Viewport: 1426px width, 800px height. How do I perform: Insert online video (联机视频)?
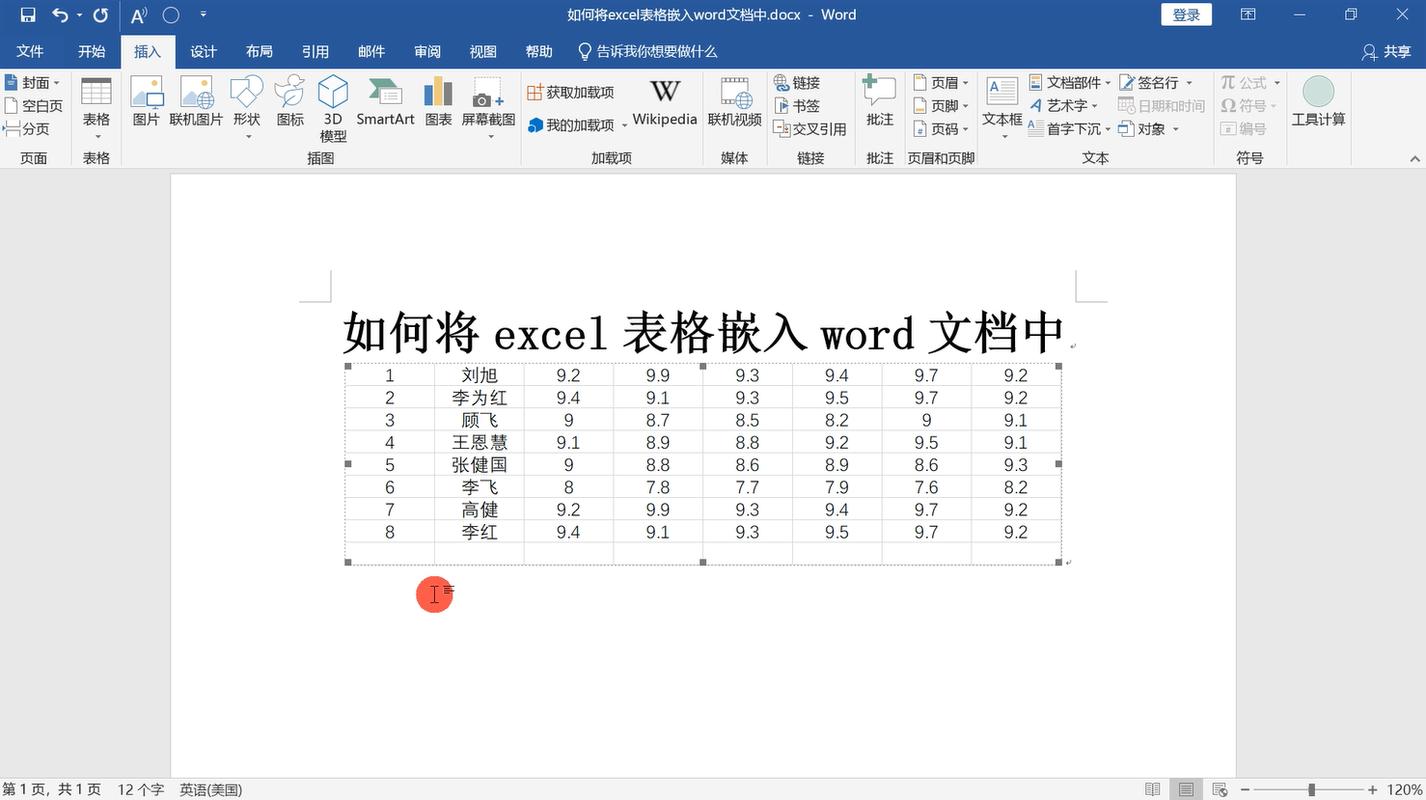[x=735, y=102]
